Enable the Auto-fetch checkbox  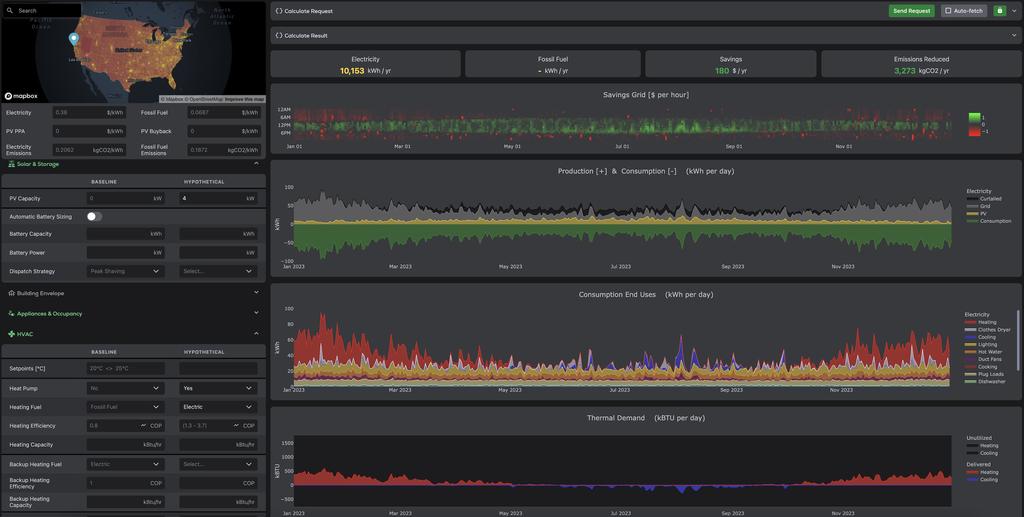(948, 10)
